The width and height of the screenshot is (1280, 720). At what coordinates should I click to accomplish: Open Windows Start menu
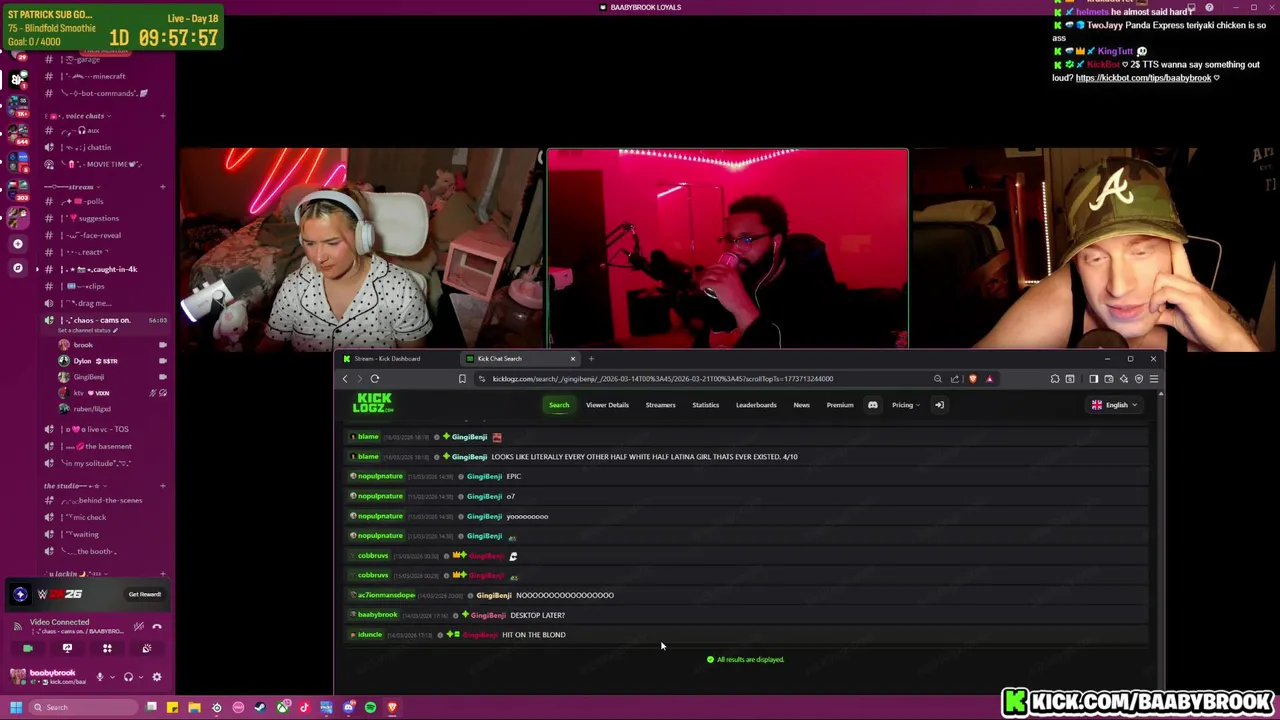point(16,708)
